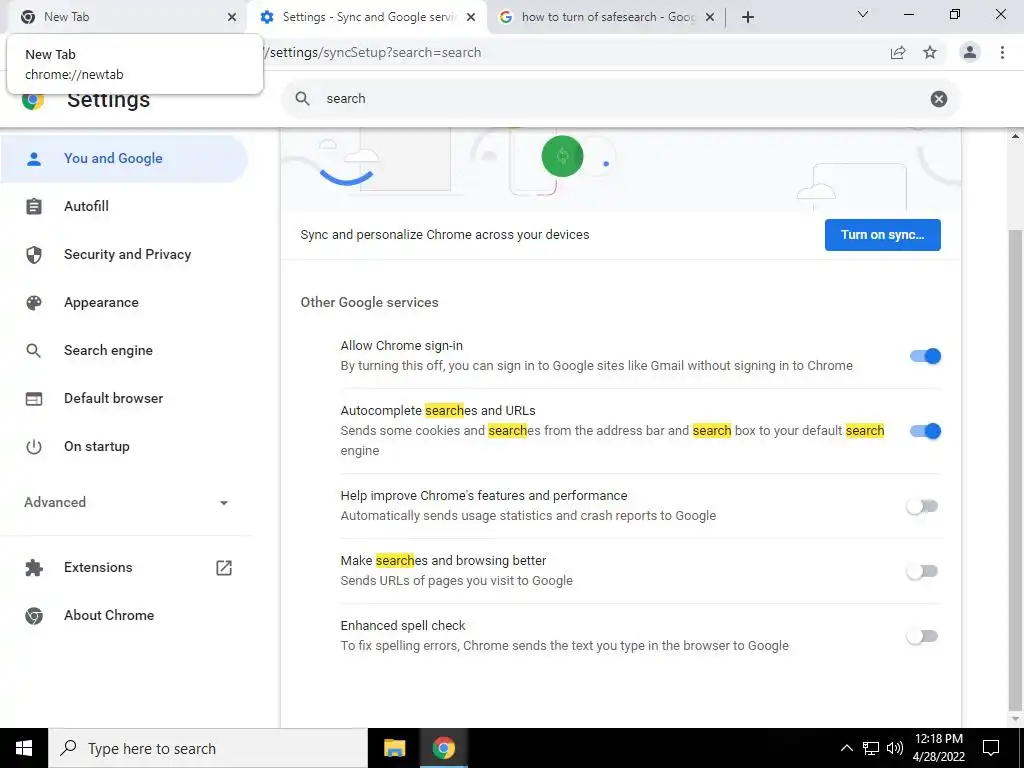Open Autofill settings
This screenshot has width=1024, height=768.
[124, 206]
